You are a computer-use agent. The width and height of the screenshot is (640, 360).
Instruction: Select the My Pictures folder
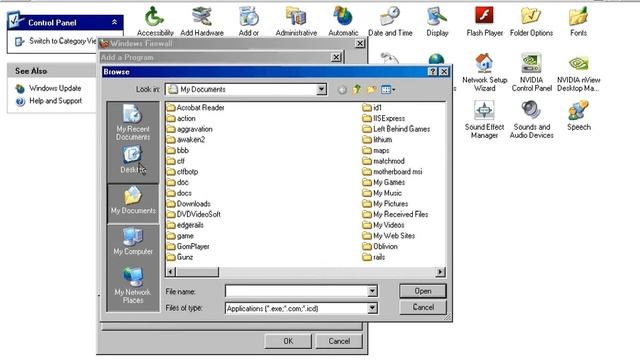[385, 204]
